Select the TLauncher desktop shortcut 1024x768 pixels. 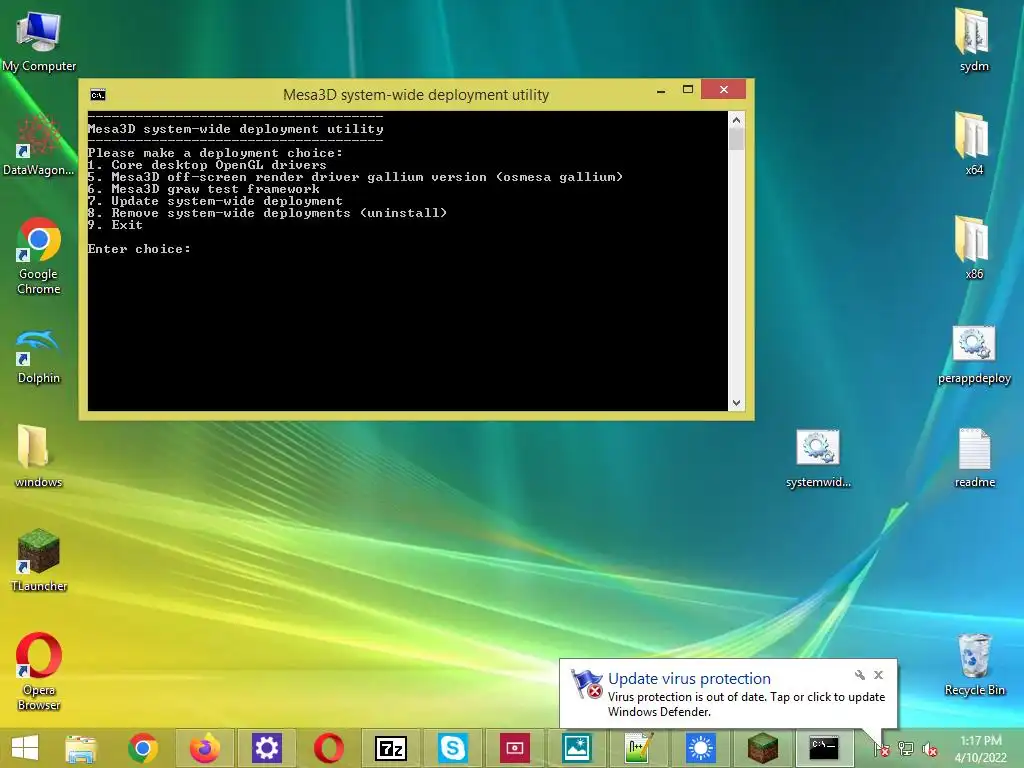[x=39, y=560]
